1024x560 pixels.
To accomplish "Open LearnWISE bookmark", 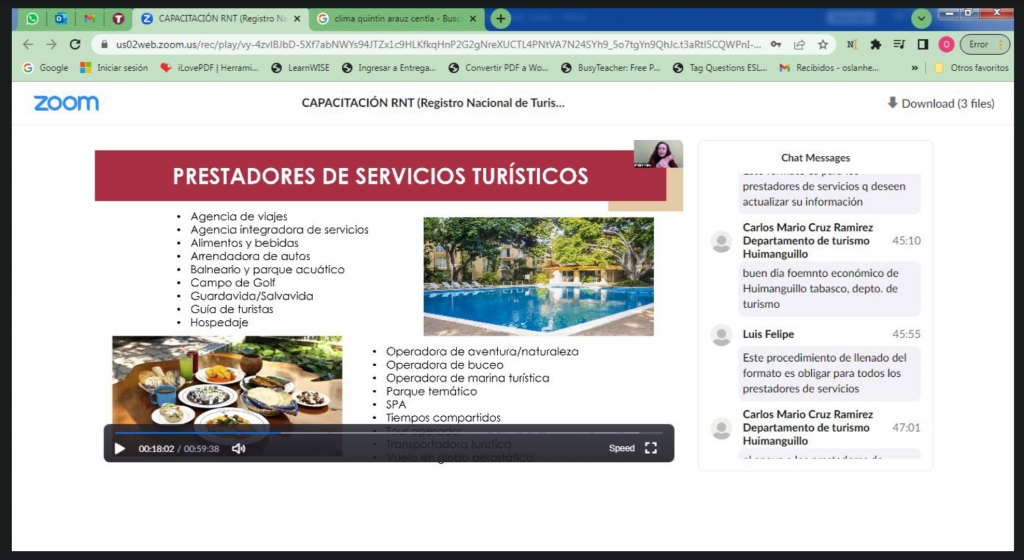I will 300,67.
